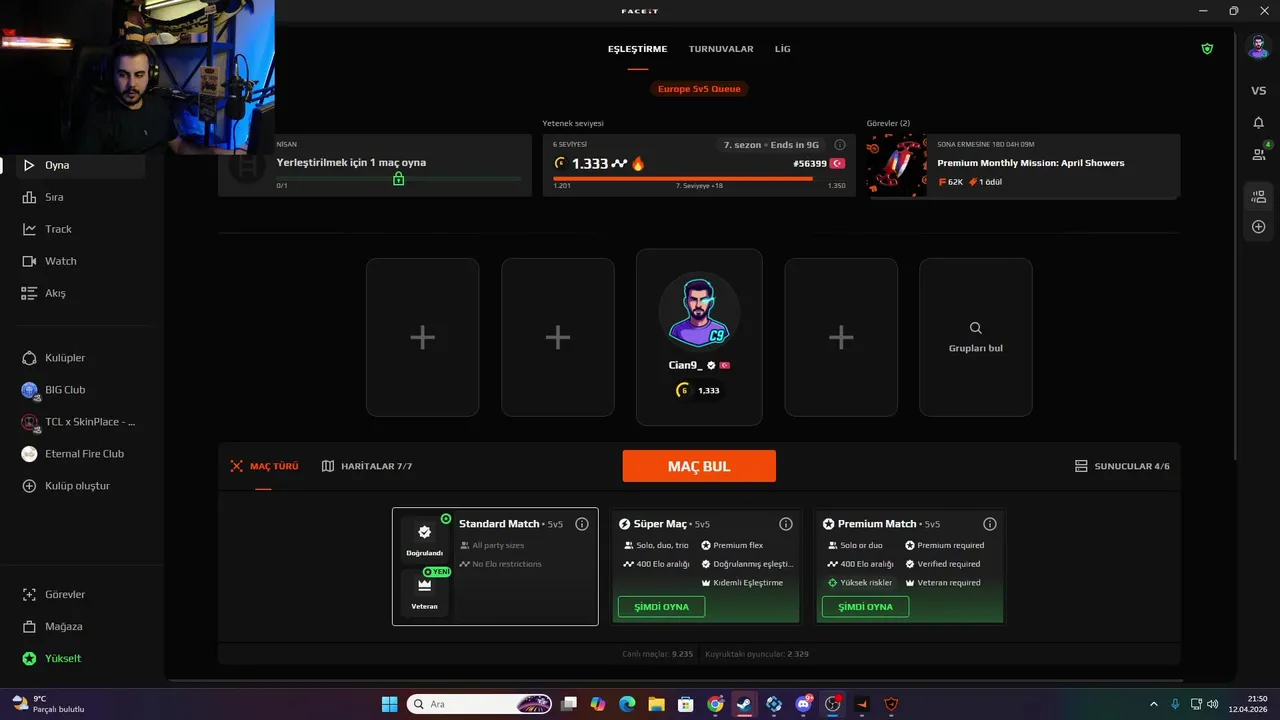Image resolution: width=1280 pixels, height=720 pixels.
Task: Click the info icon next to season end
Action: [840, 145]
